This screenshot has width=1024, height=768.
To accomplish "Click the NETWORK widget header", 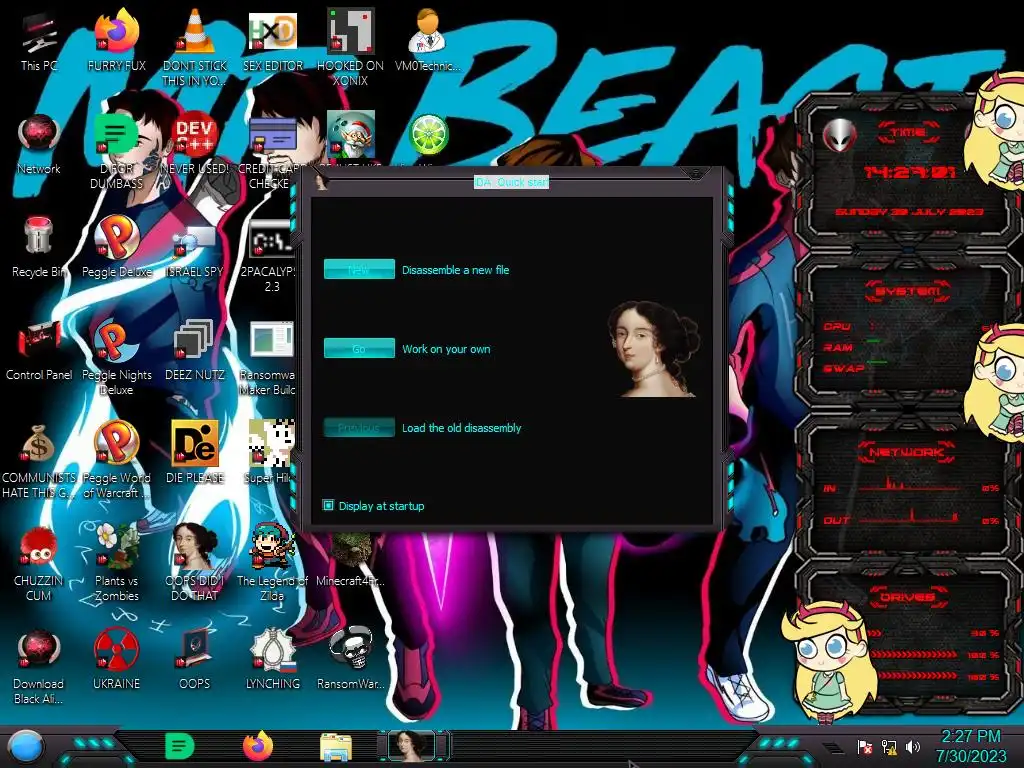I will [x=907, y=452].
